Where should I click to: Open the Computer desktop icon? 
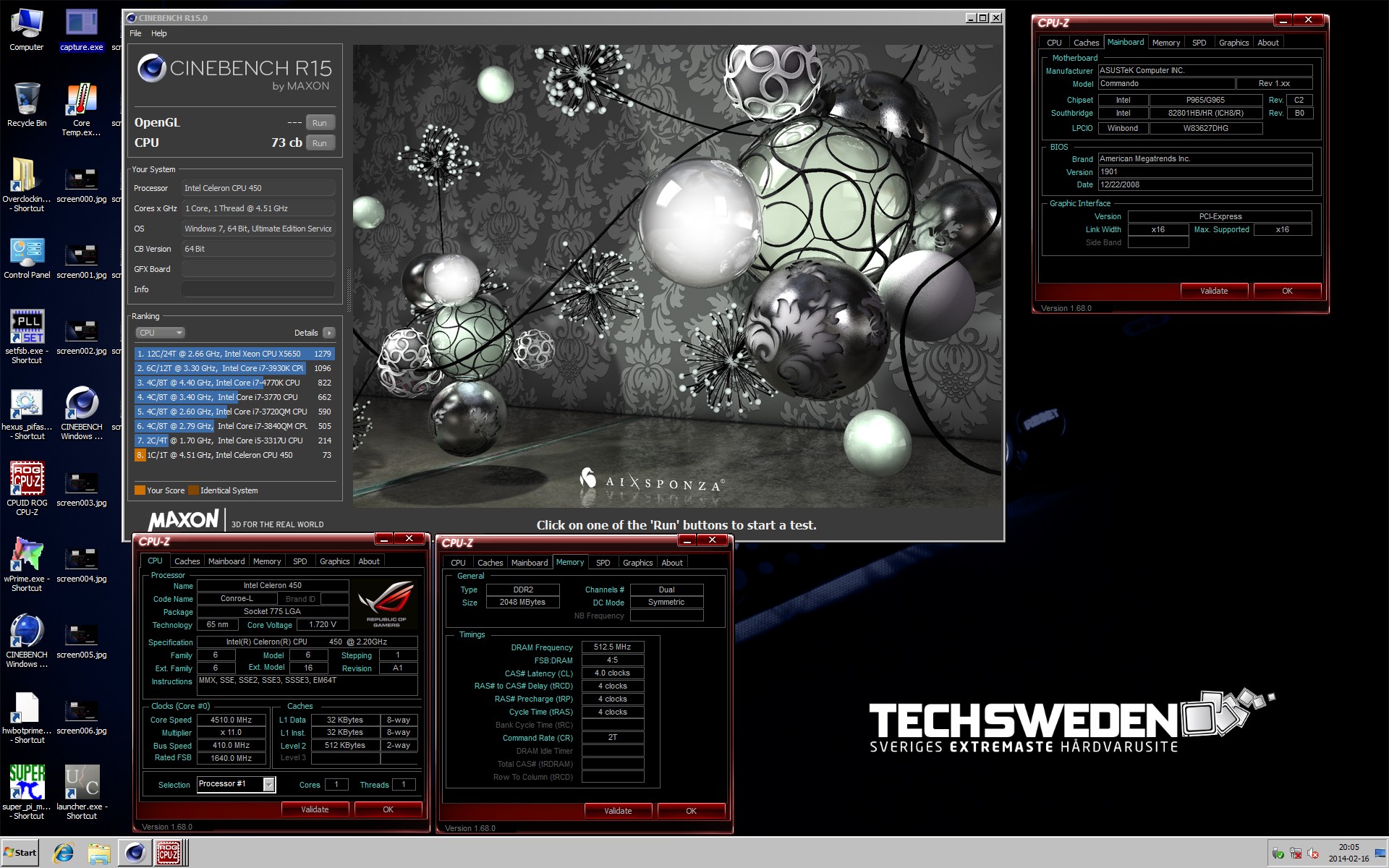(x=26, y=30)
